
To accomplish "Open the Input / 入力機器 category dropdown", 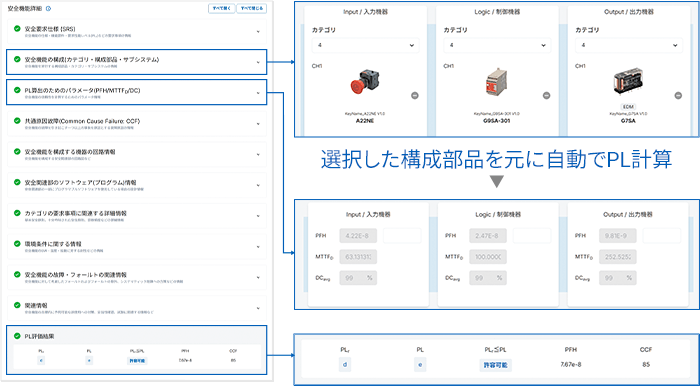I will (365, 45).
